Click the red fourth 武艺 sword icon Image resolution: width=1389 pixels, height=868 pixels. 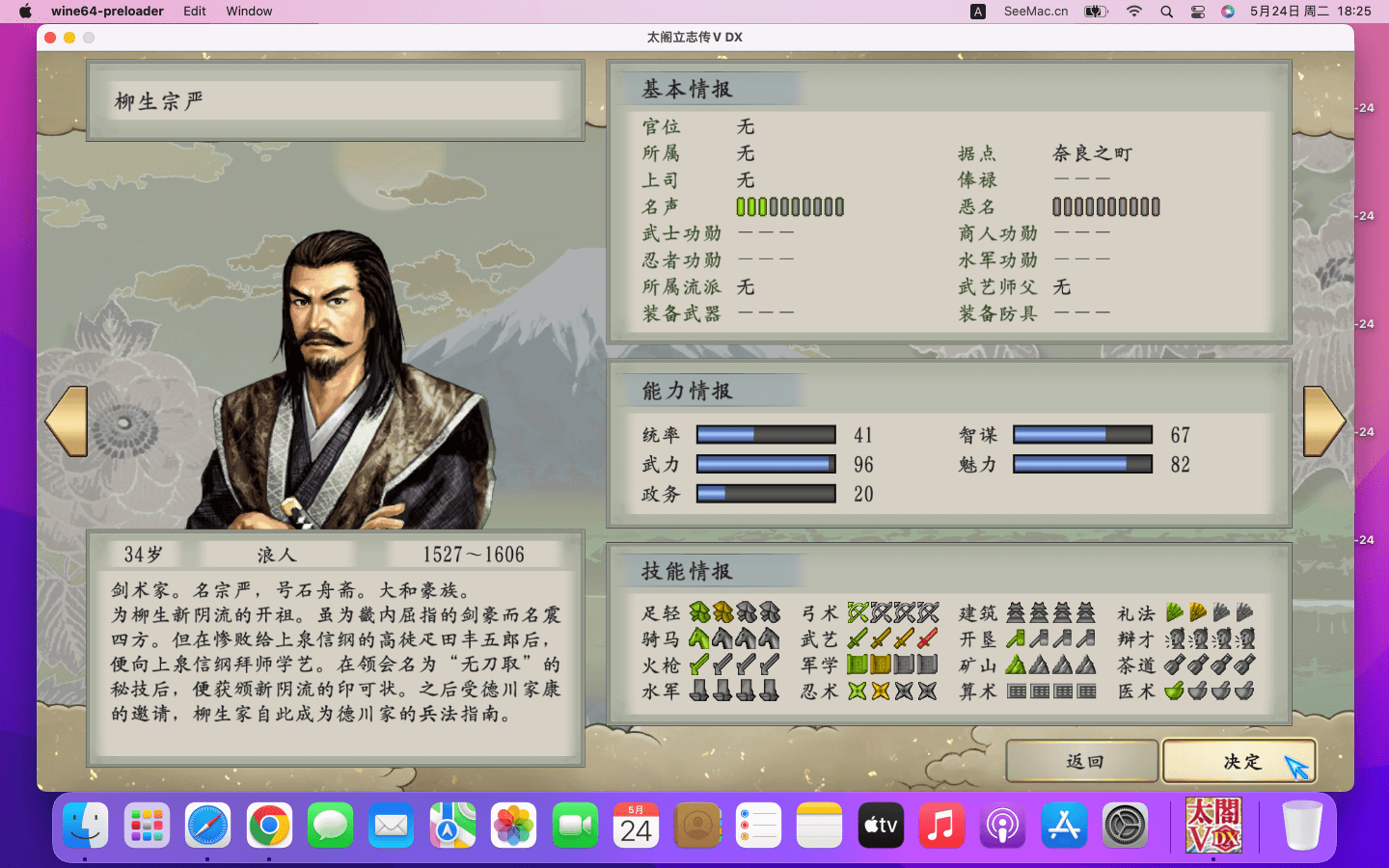click(x=927, y=638)
